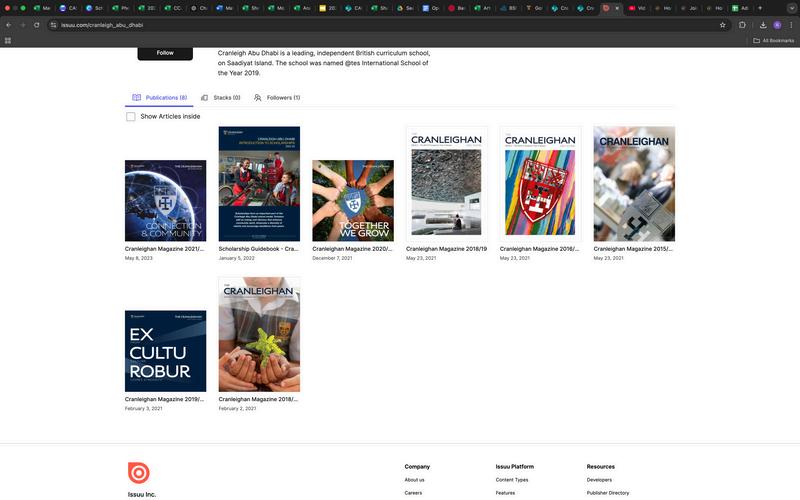Image resolution: width=800 pixels, height=500 pixels.
Task: Click the 'Issuu Platform' footer heading
Action: click(x=514, y=467)
